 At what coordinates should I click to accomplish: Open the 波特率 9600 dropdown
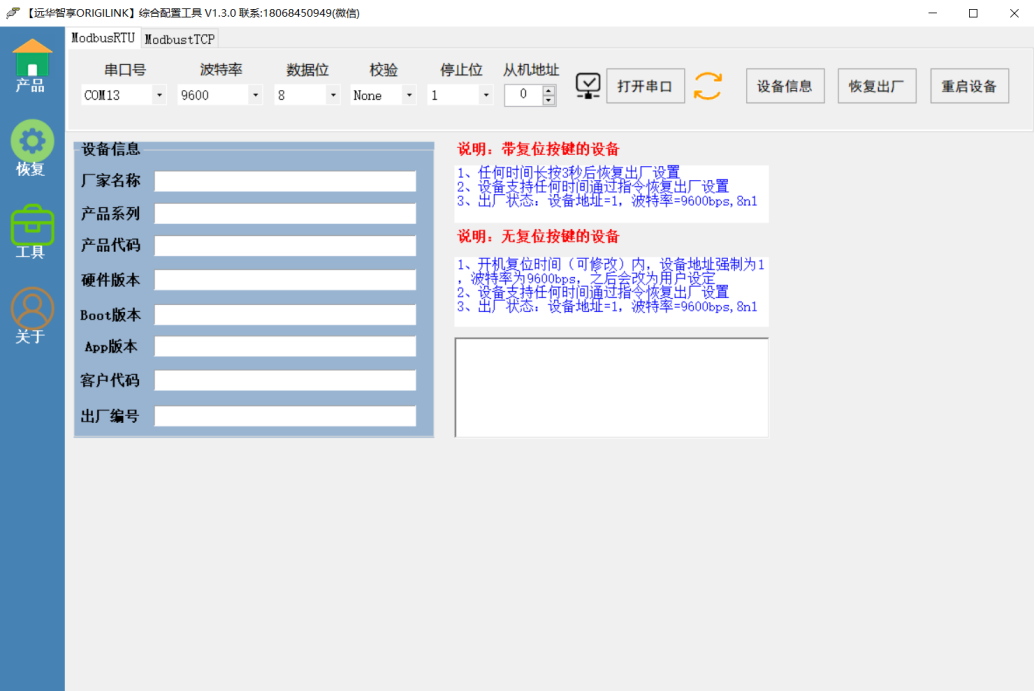coord(255,95)
